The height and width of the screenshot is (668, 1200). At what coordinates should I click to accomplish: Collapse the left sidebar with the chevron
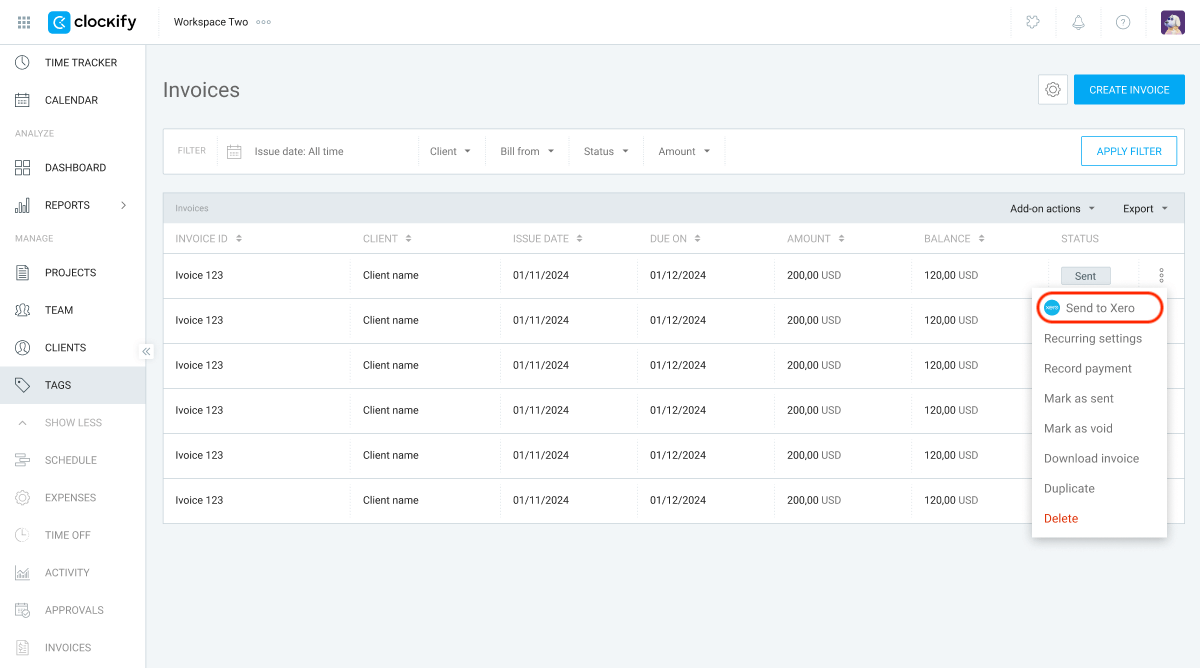click(x=146, y=351)
